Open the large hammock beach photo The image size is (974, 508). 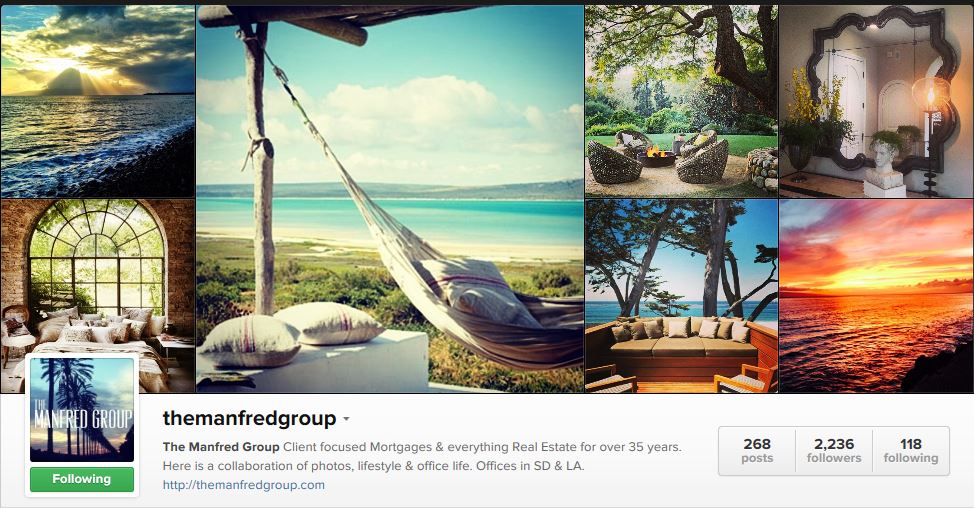click(390, 199)
